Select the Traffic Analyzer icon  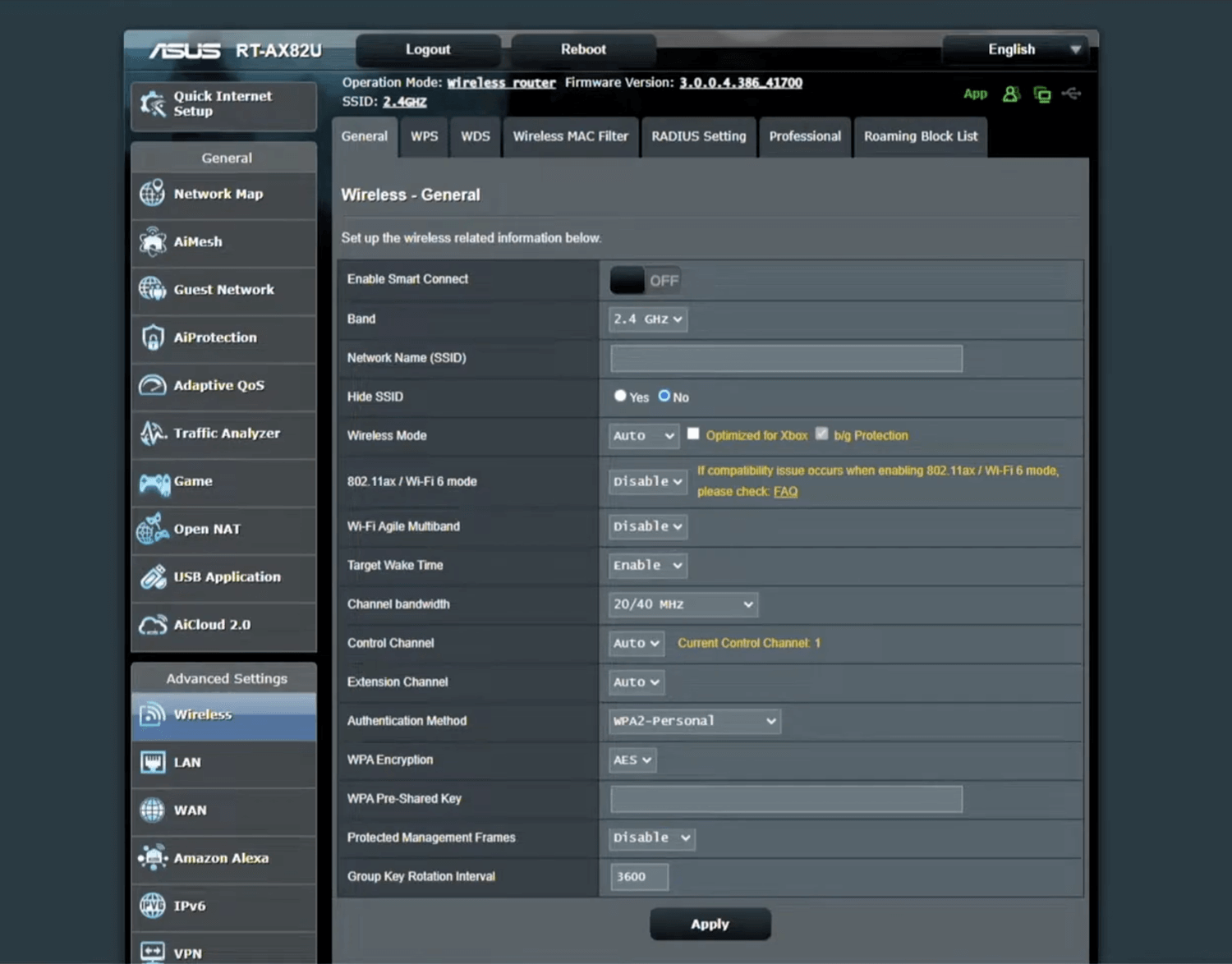pos(152,433)
